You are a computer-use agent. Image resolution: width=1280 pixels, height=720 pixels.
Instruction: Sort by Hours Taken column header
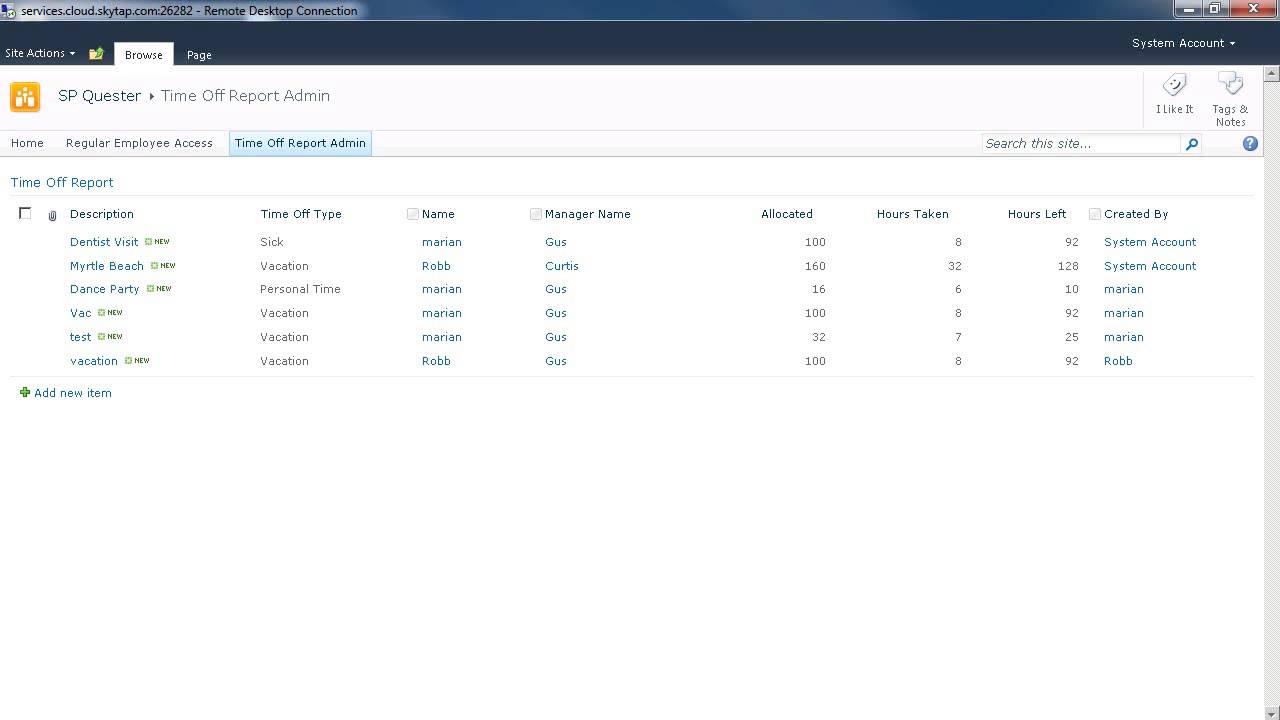(913, 214)
